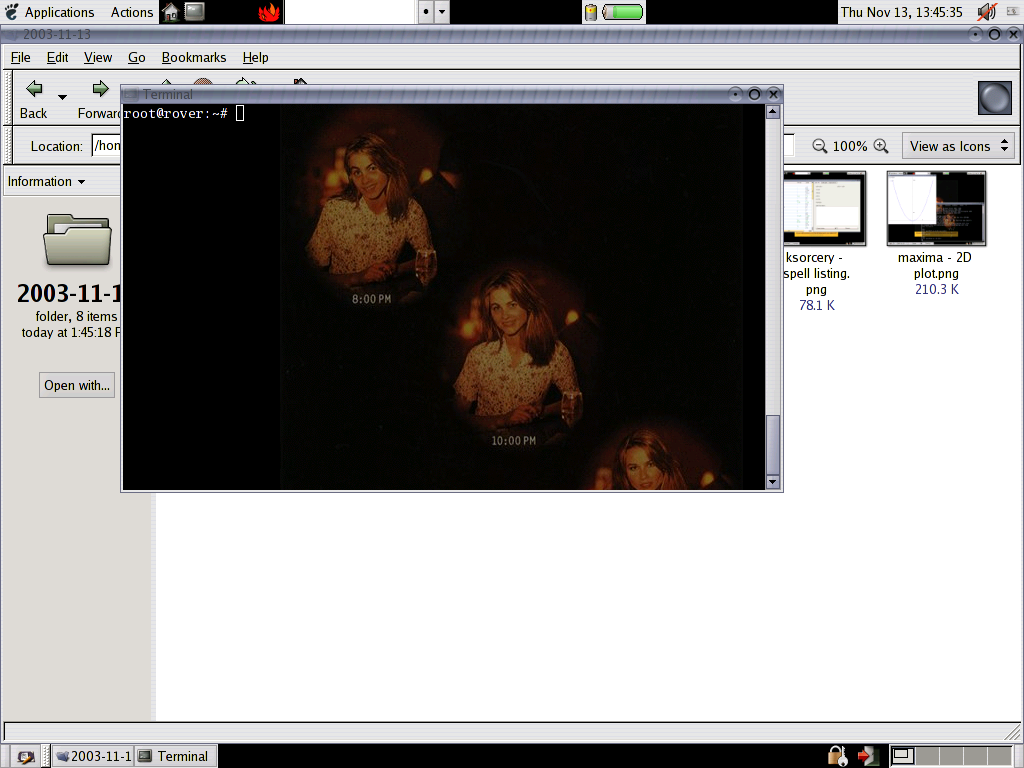Switch to the first workspace in pager

click(x=902, y=756)
